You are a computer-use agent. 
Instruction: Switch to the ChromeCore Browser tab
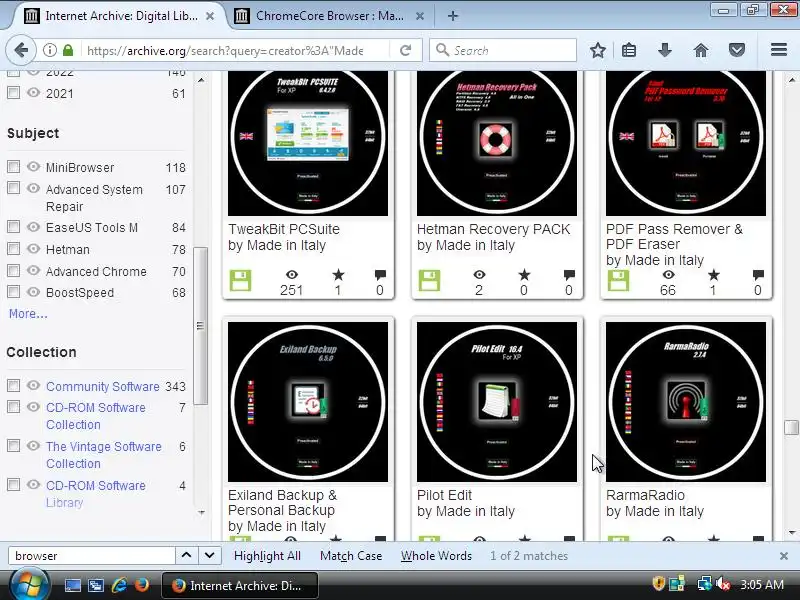point(329,16)
